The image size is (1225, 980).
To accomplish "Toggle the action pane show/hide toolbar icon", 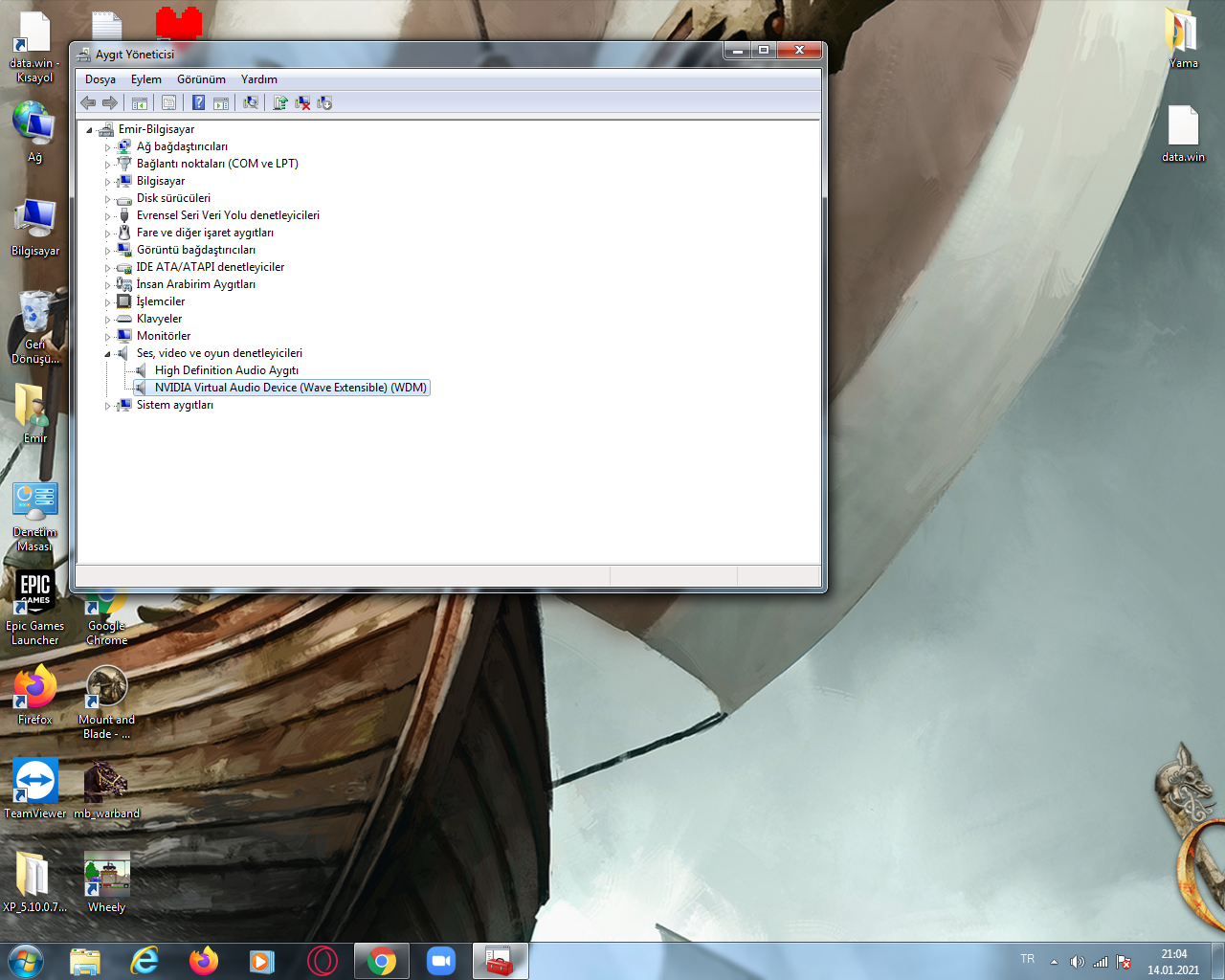I will 221,102.
